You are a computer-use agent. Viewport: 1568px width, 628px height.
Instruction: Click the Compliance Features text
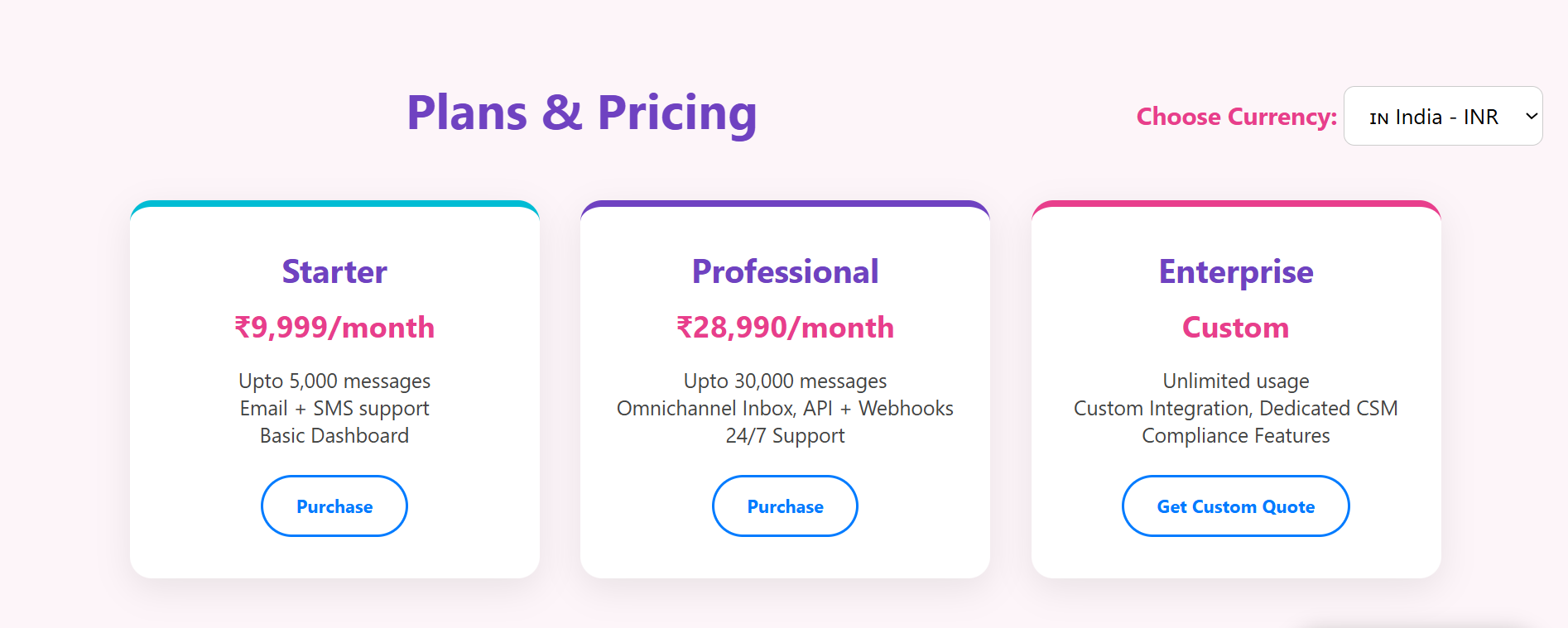coord(1235,436)
